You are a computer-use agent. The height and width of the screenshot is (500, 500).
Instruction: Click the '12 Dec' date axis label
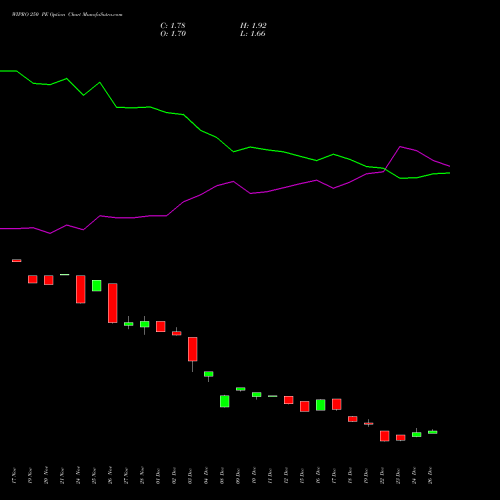[x=286, y=476]
